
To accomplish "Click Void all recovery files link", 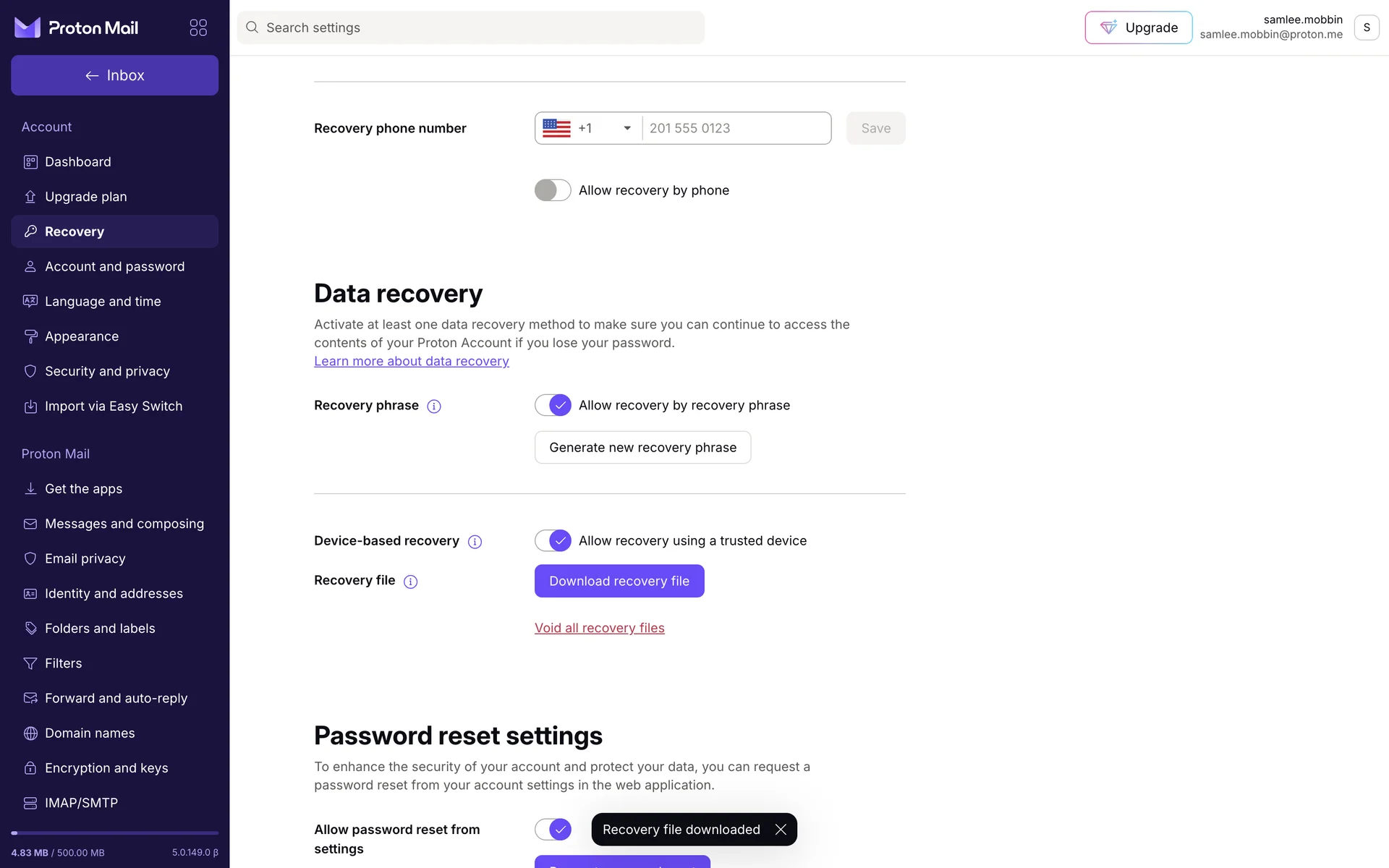I will [599, 628].
